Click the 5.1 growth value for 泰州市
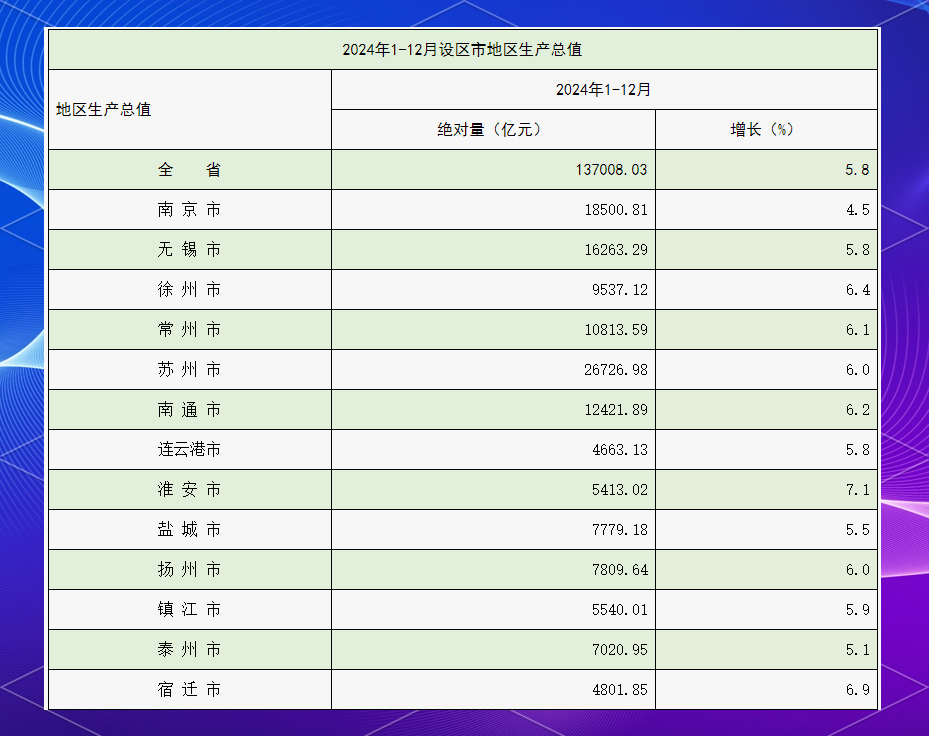This screenshot has width=929, height=736. [x=857, y=650]
